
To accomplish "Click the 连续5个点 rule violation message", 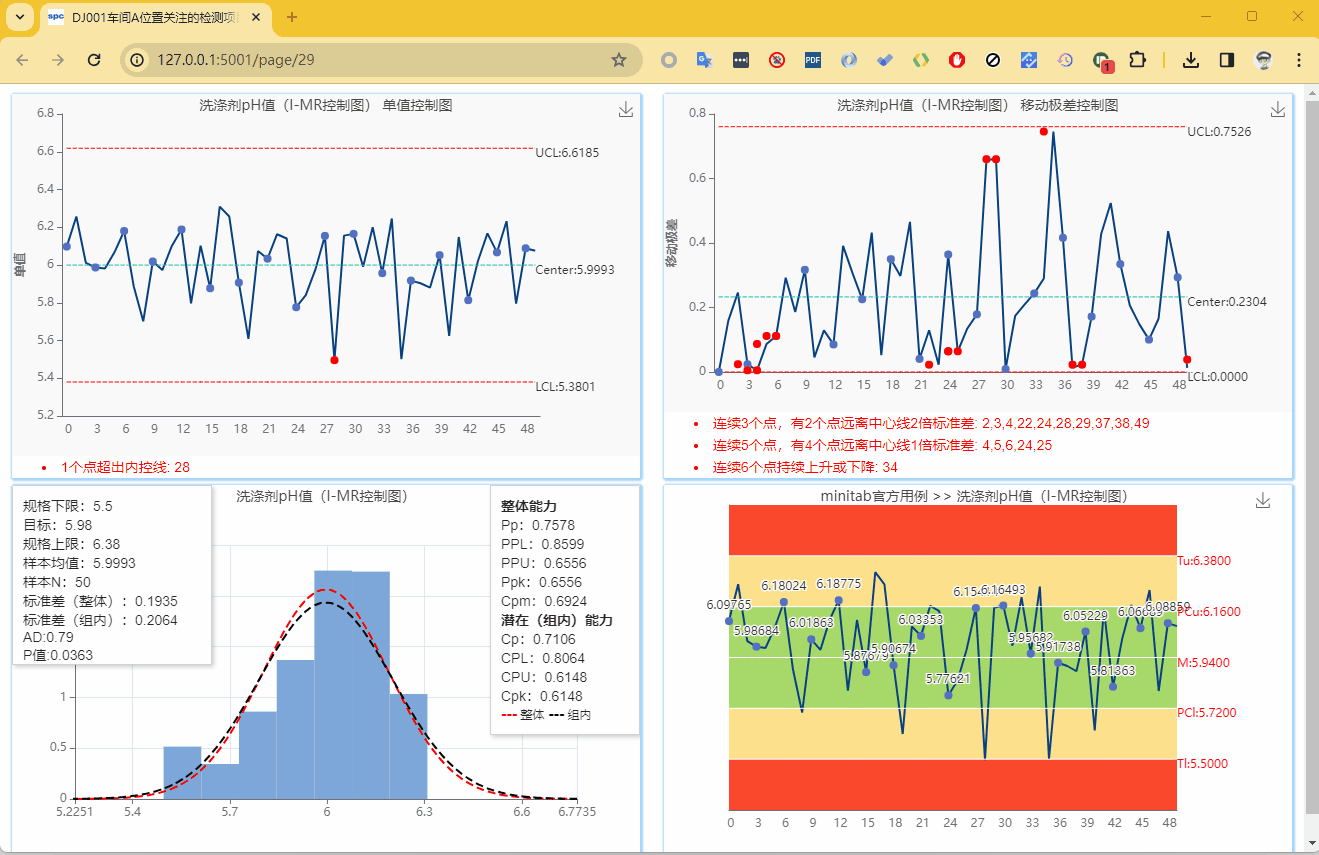I will (882, 445).
